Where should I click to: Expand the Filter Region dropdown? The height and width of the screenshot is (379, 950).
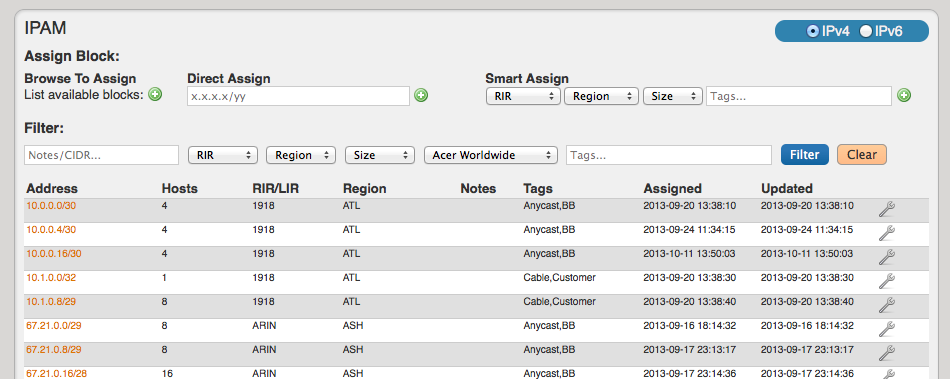coord(301,155)
